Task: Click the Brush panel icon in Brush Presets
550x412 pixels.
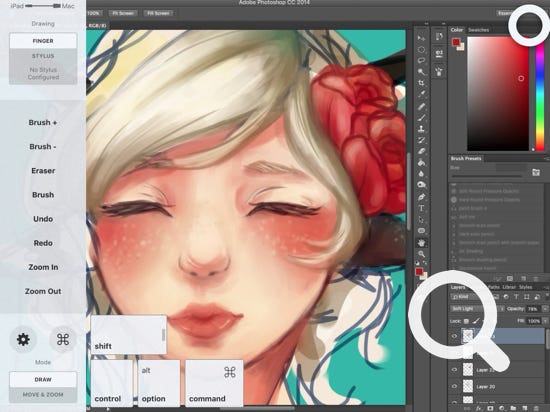Action: pyautogui.click(x=536, y=172)
